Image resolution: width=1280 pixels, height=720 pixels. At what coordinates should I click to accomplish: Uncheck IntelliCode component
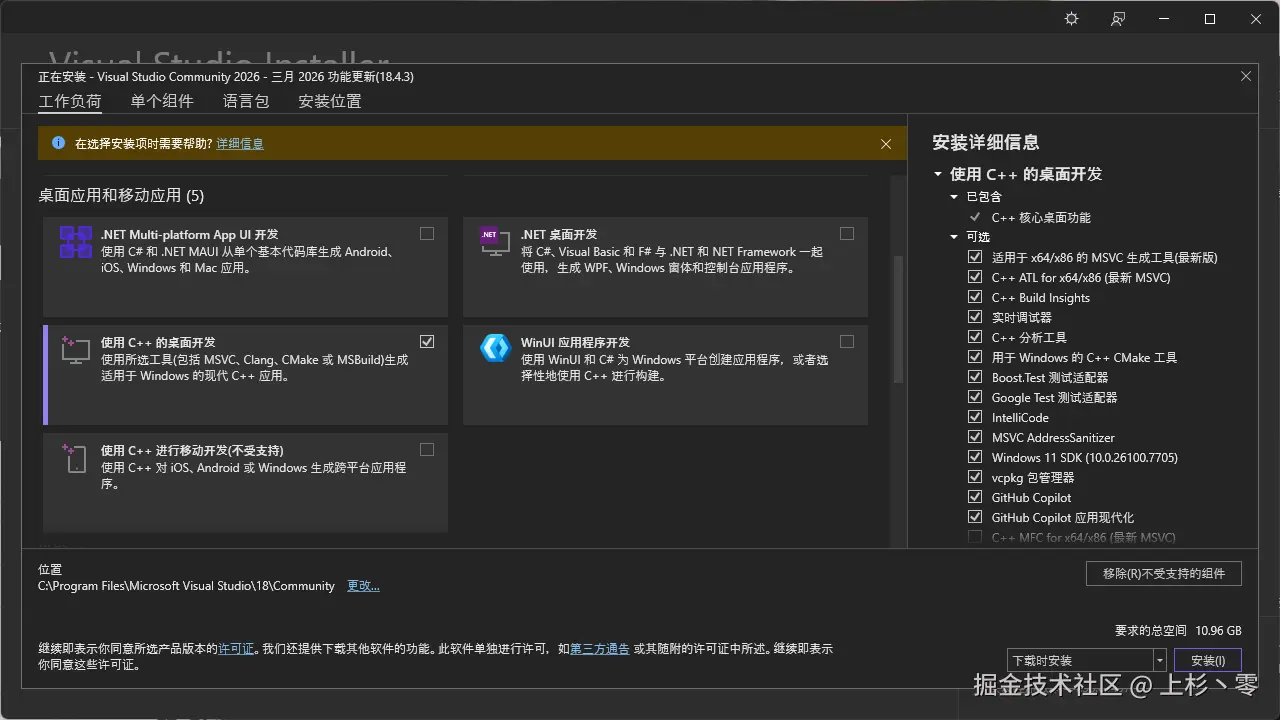click(975, 417)
